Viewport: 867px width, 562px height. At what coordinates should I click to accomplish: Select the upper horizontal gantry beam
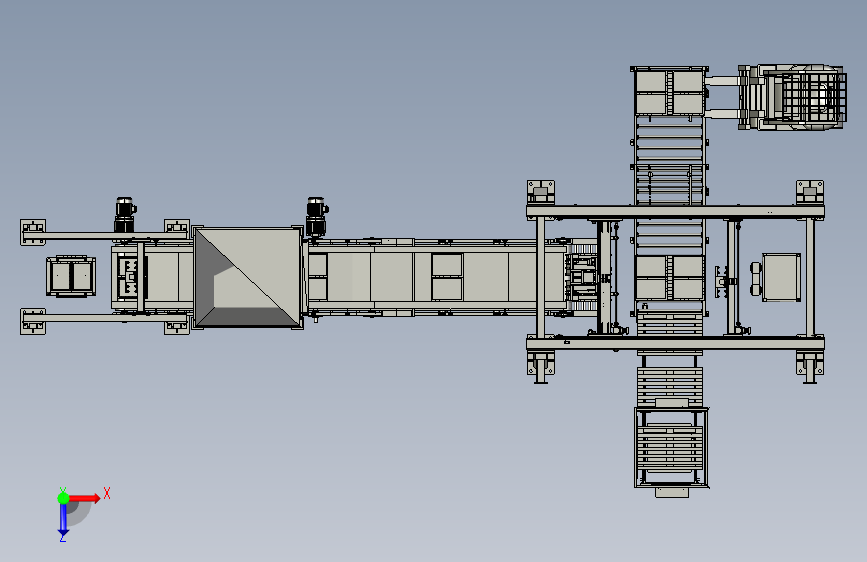(x=675, y=212)
